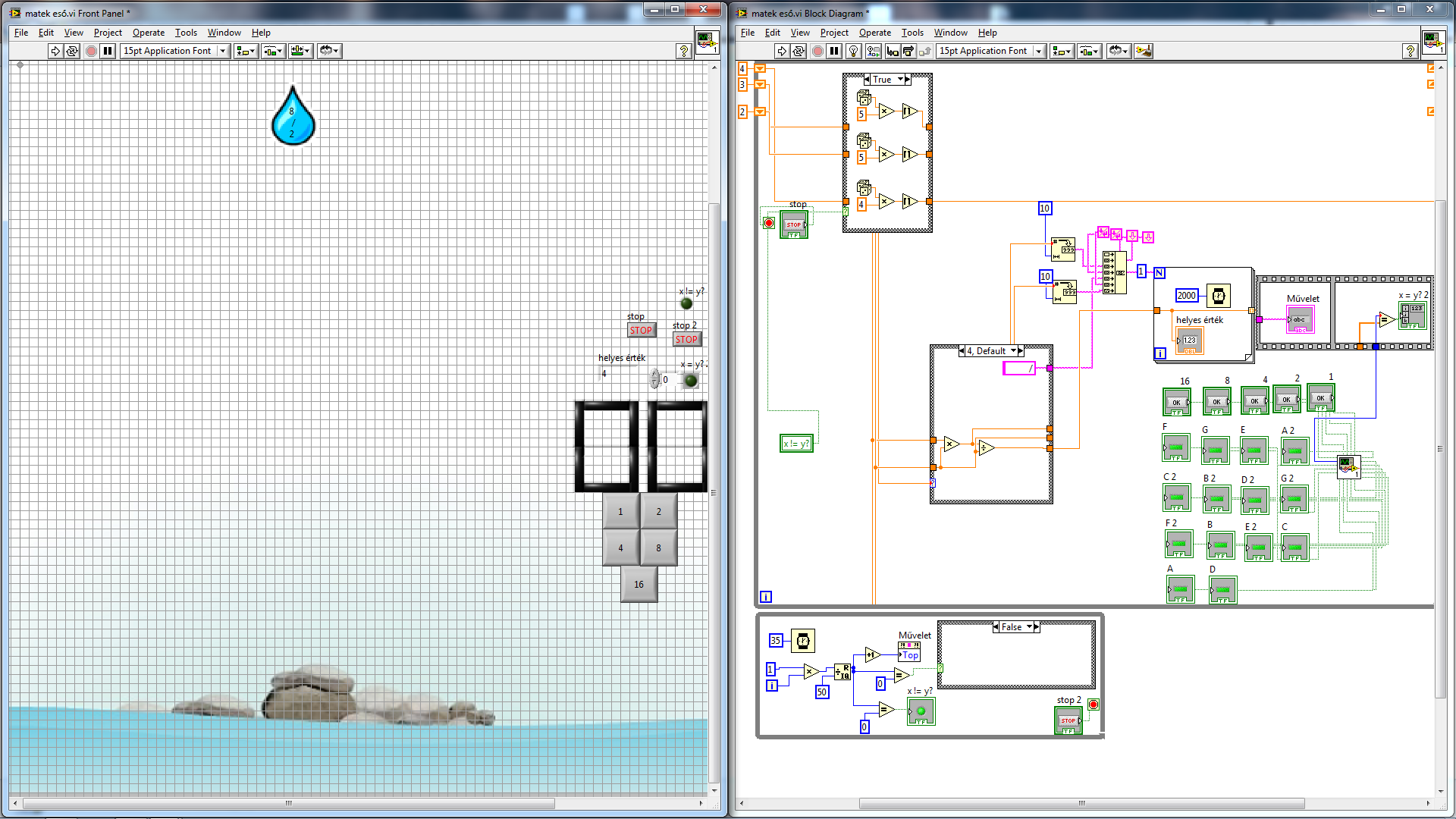Open the Edit menu in the Block Diagram window
Image resolution: width=1456 pixels, height=819 pixels.
pos(773,33)
